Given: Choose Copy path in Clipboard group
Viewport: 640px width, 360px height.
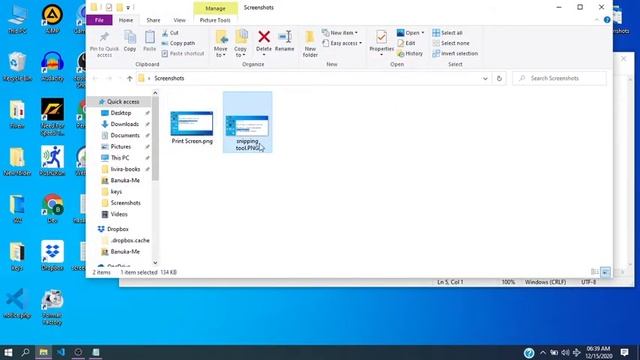Looking at the screenshot, I should 178,43.
